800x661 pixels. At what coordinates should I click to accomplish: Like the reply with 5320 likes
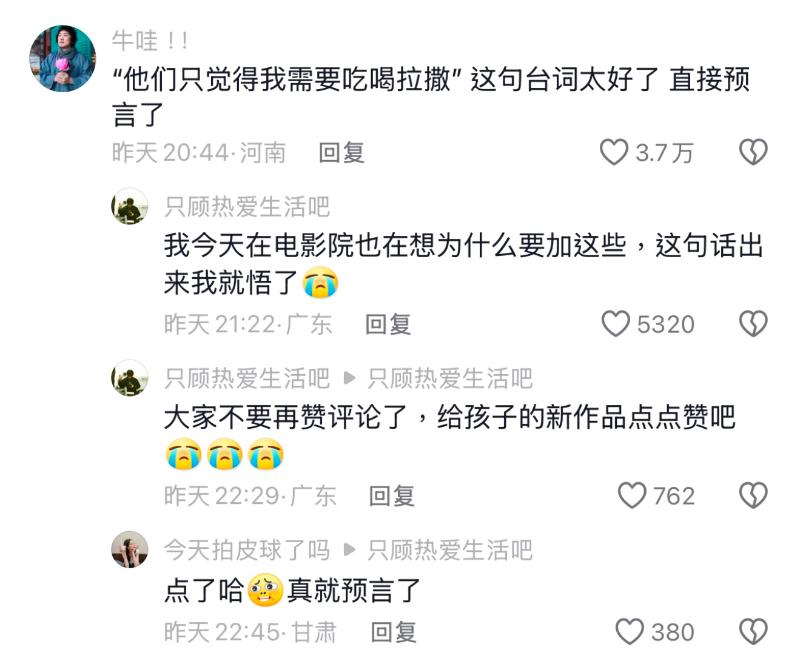(615, 324)
